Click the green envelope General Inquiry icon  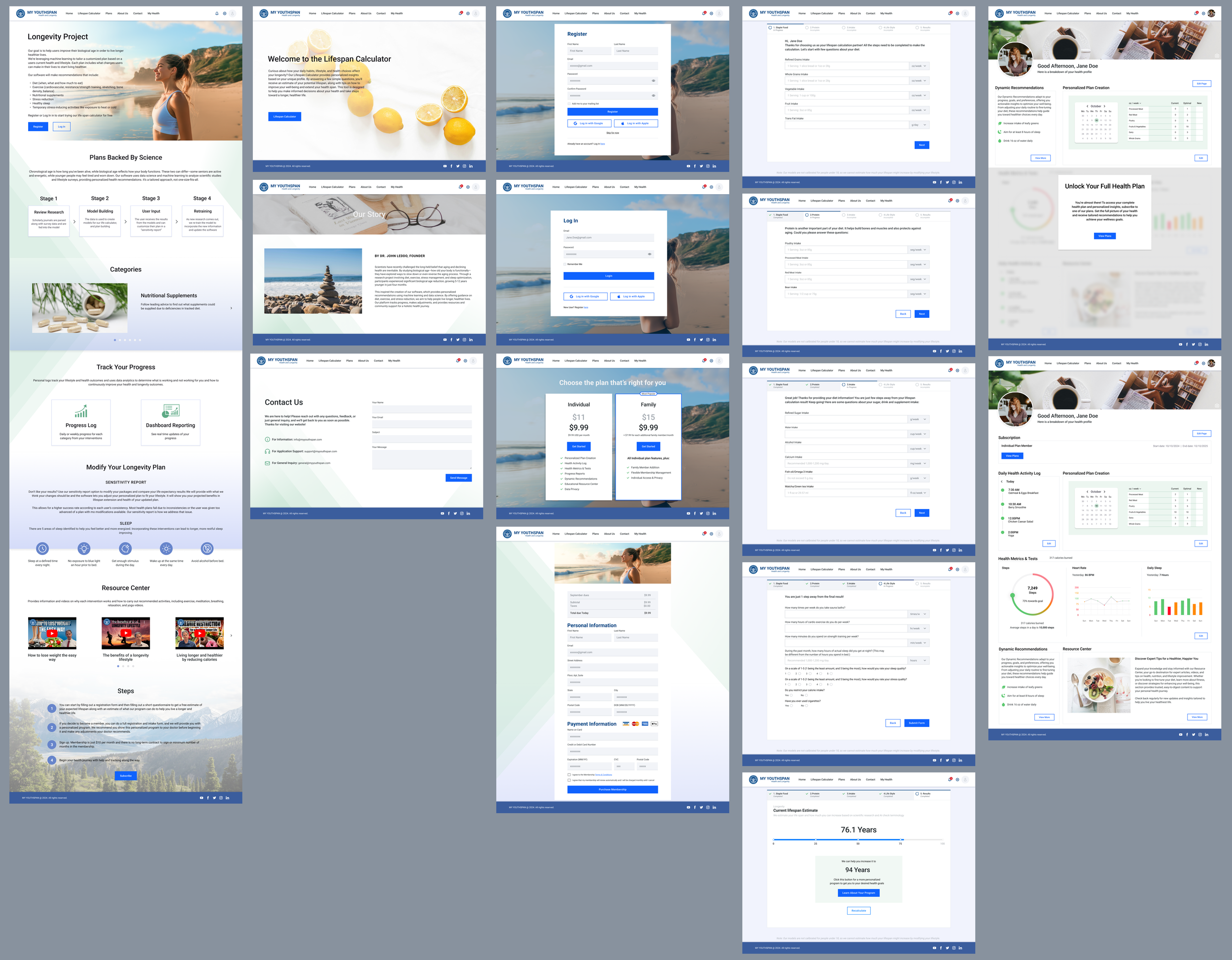[x=268, y=463]
